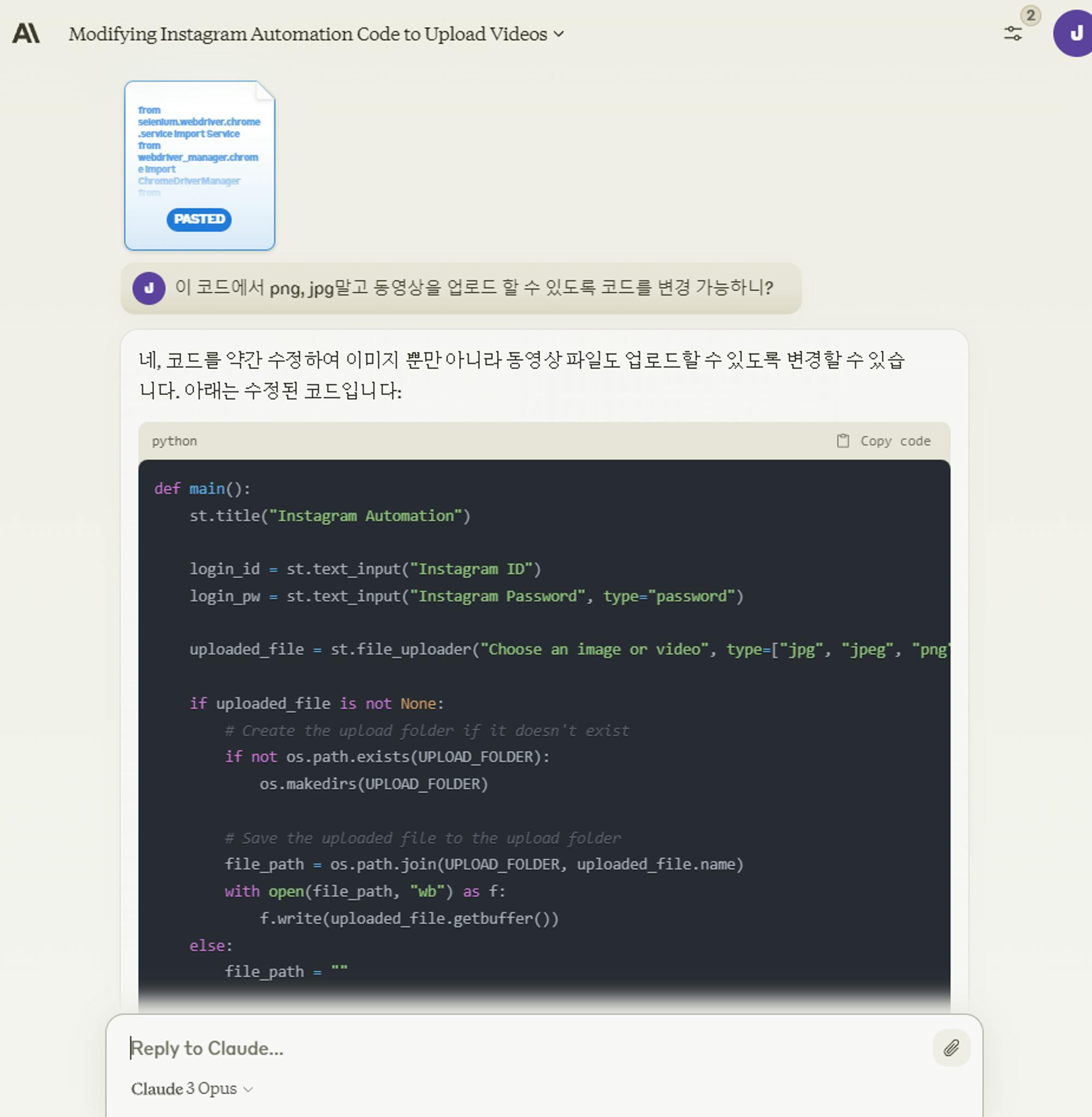The width and height of the screenshot is (1092, 1117).
Task: Open the Claude 3 Opus model selector
Action: [183, 1088]
